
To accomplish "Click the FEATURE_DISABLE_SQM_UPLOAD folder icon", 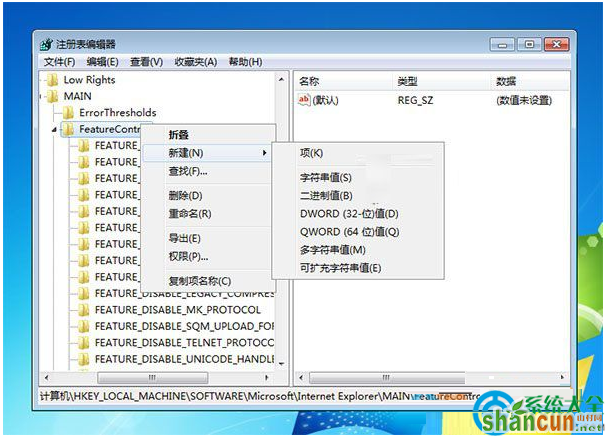I will 83,326.
